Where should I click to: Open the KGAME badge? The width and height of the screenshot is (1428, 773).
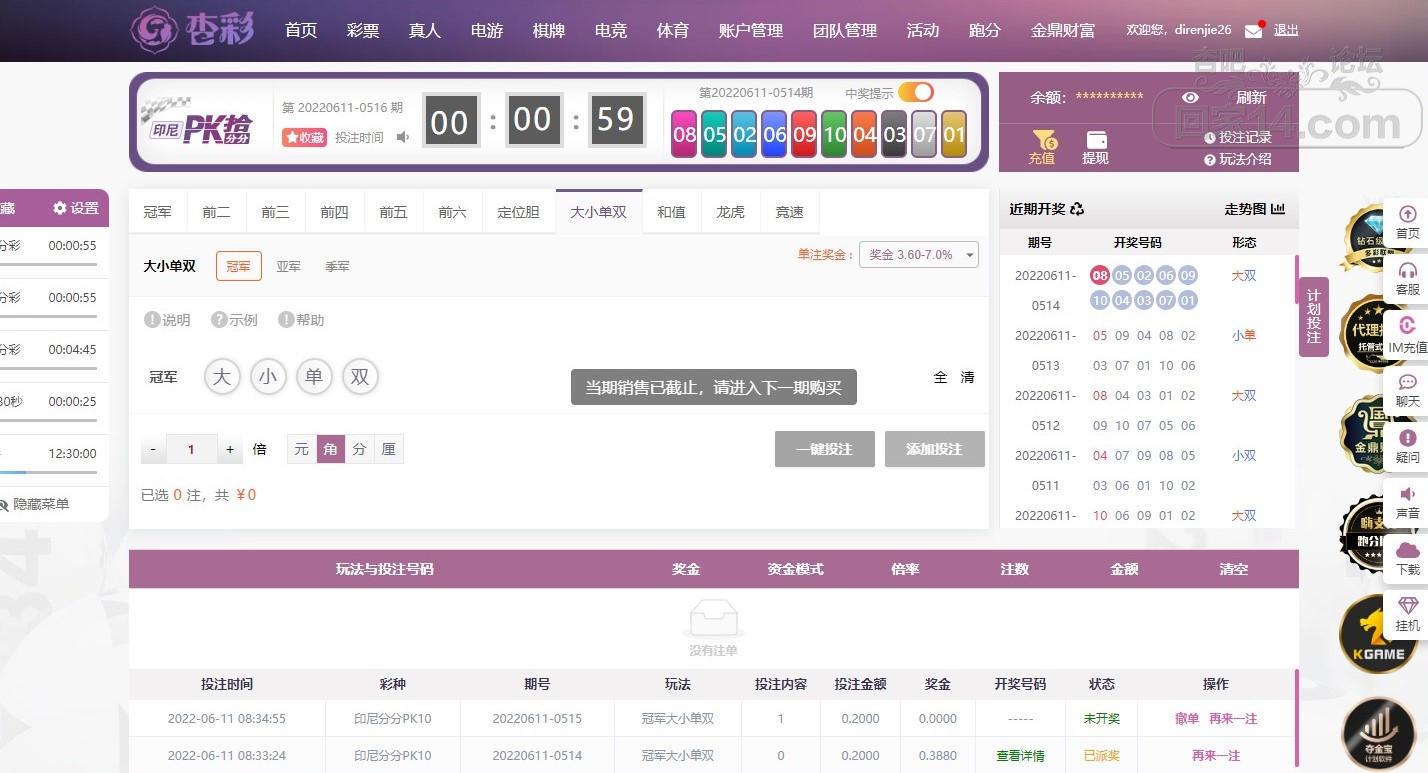[1378, 634]
